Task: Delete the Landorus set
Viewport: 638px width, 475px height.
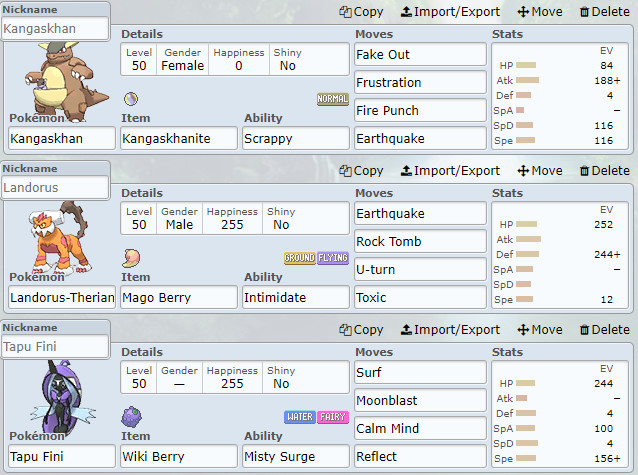Action: click(x=605, y=171)
